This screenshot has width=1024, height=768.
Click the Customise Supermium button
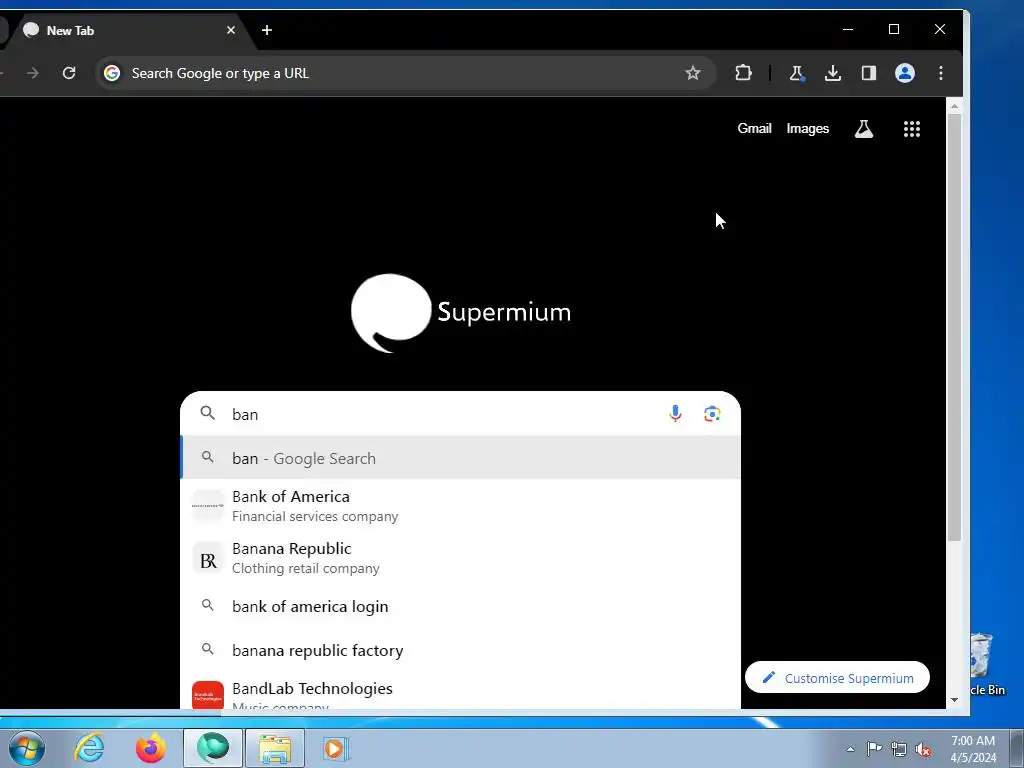coord(837,677)
